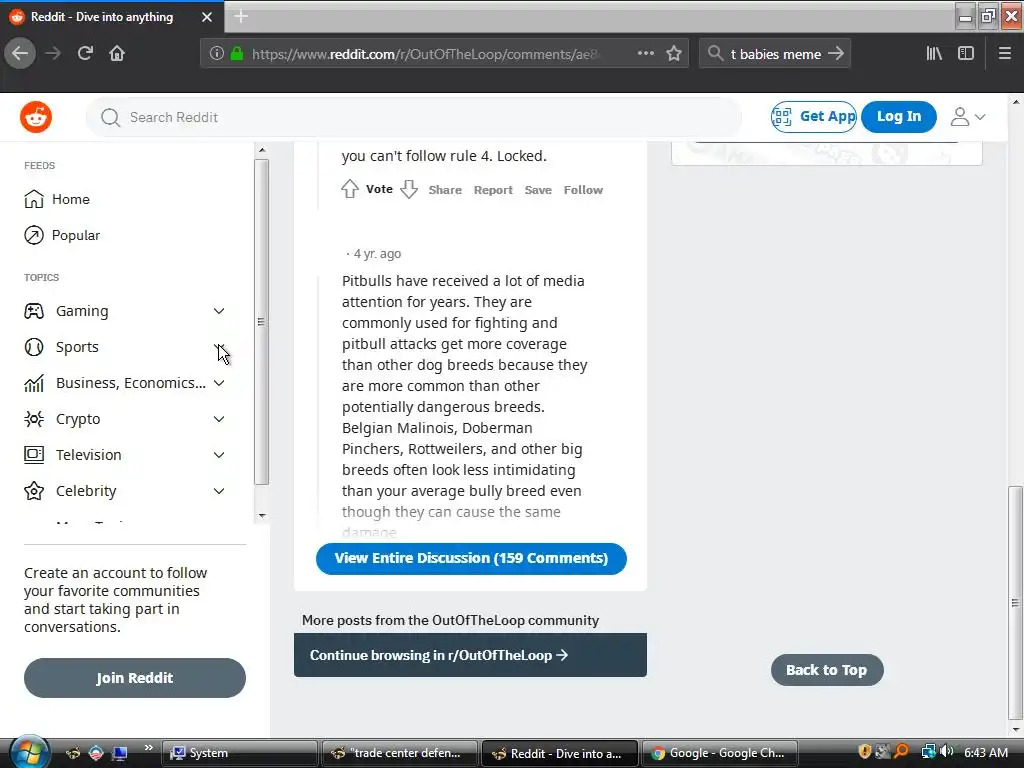
Task: Close the Reddit tab
Action: pyautogui.click(x=207, y=17)
